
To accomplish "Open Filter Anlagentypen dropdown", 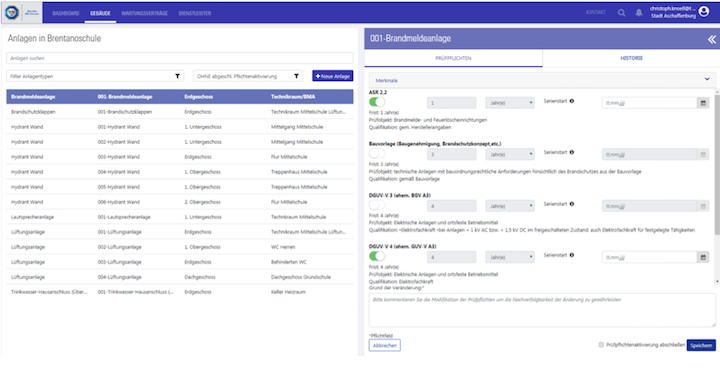I will pyautogui.click(x=95, y=76).
